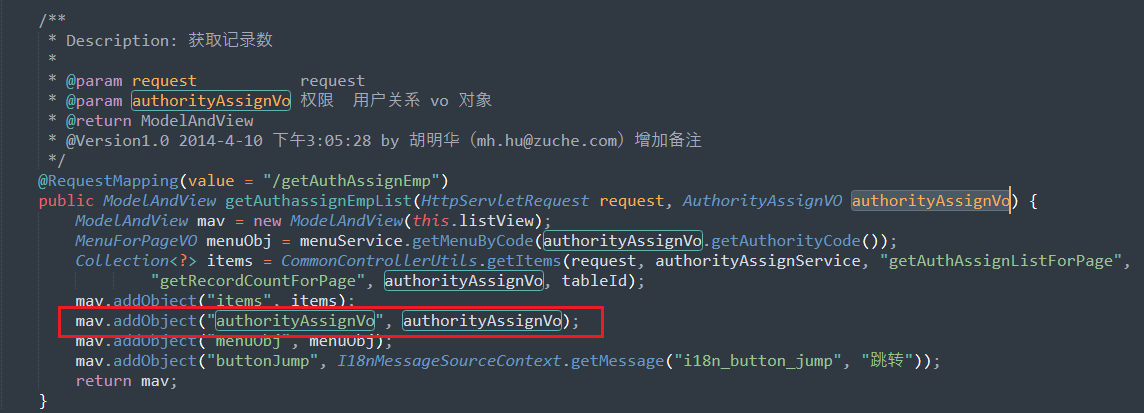The height and width of the screenshot is (413, 1144).
Task: Click the mh.hu@zuche.com email in the comment
Action: (x=547, y=141)
